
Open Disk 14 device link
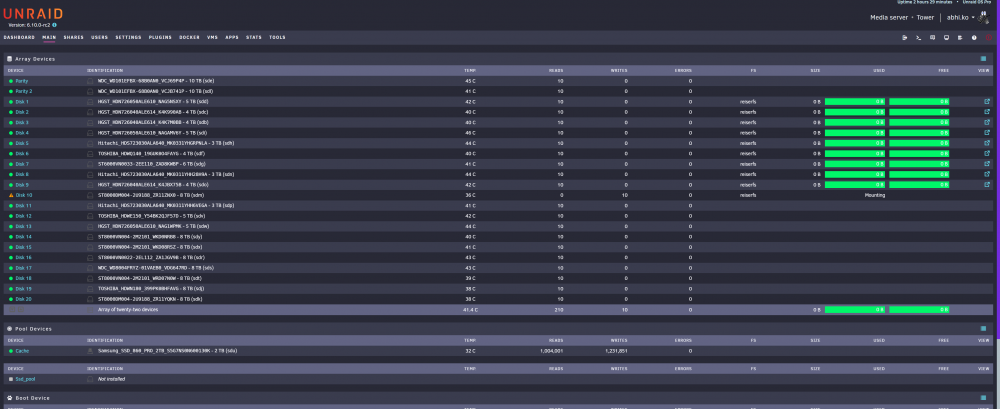pyautogui.click(x=24, y=237)
